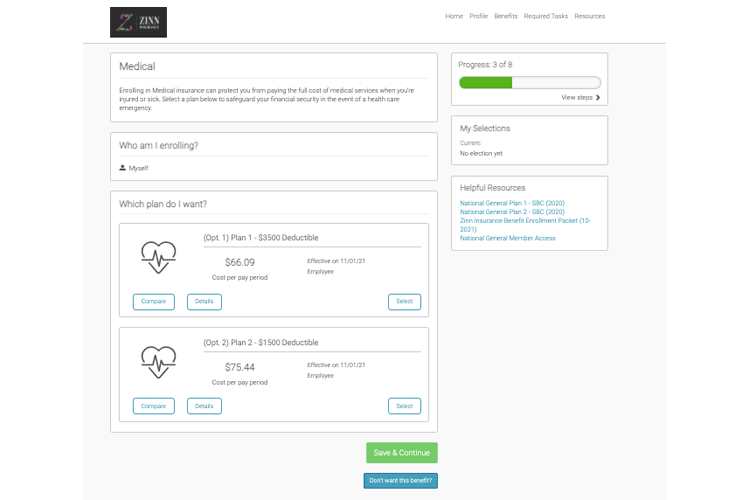Click the Zinn Insurance logo
Screen dimensions: 750x500
[x=138, y=22]
